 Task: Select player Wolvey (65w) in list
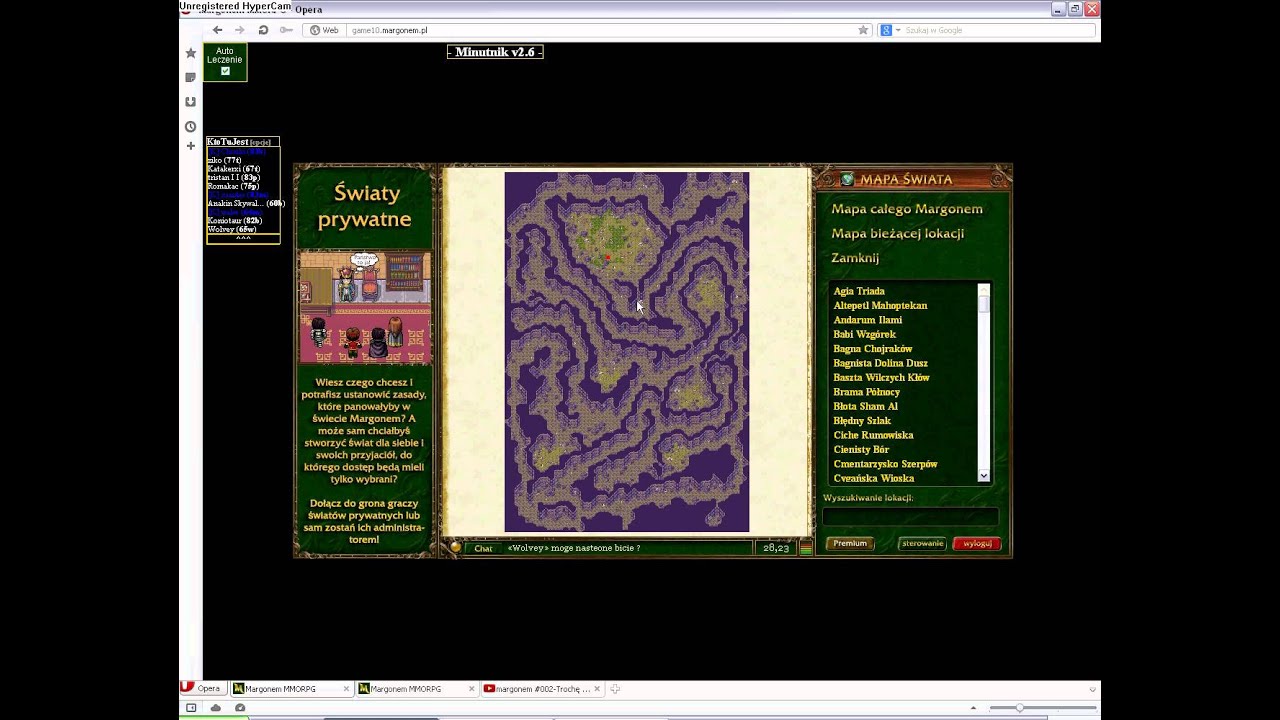click(232, 229)
